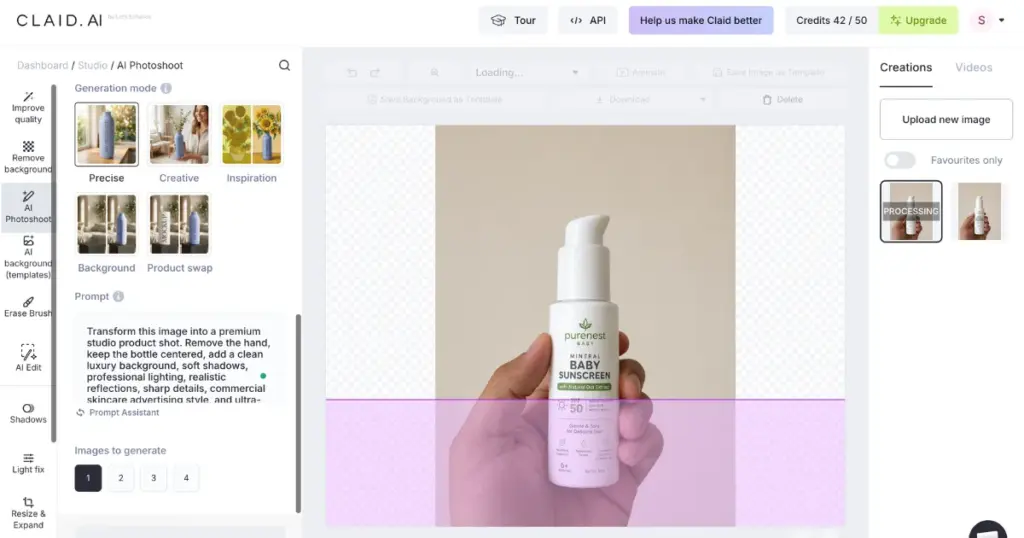Screen dimensions: 1024x538
Task: Expand the account menu arrow
Action: (1002, 20)
